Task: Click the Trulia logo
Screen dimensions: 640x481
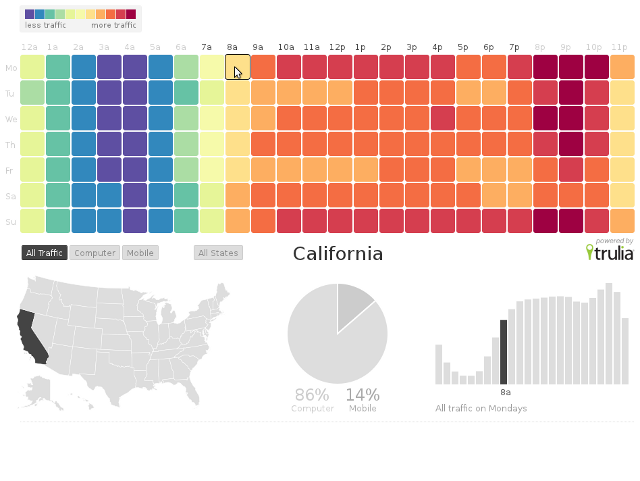Action: coord(610,252)
